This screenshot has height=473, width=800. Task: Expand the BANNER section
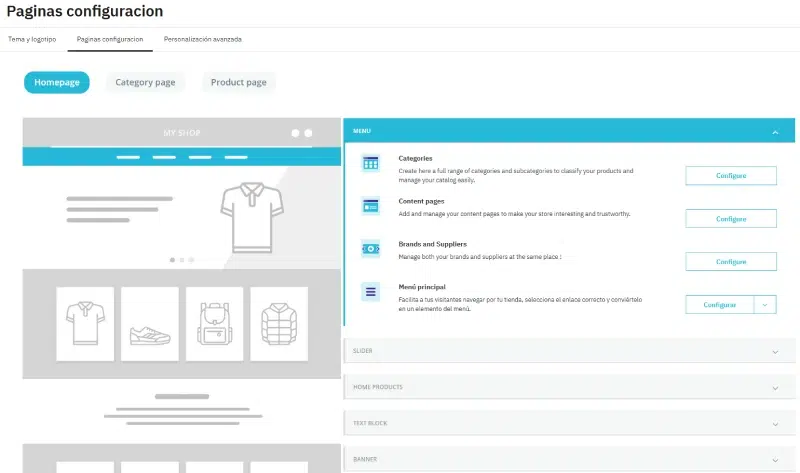(x=775, y=459)
